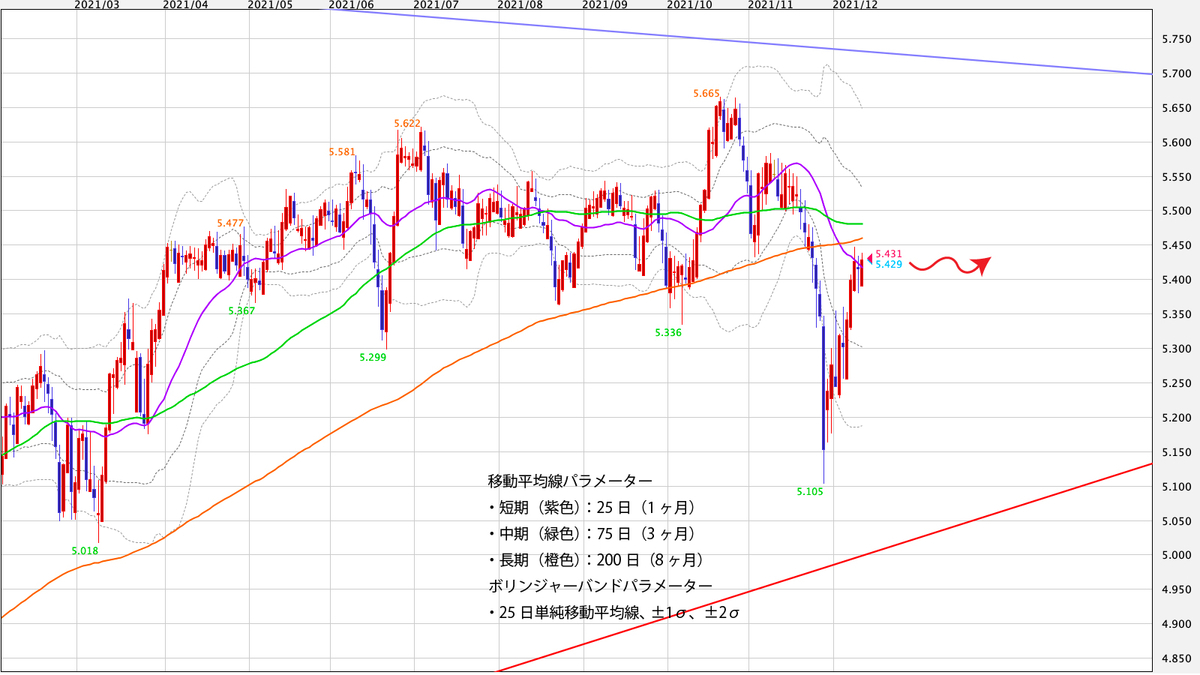
Task: Click the 2021/07 date label
Action: pyautogui.click(x=436, y=5)
